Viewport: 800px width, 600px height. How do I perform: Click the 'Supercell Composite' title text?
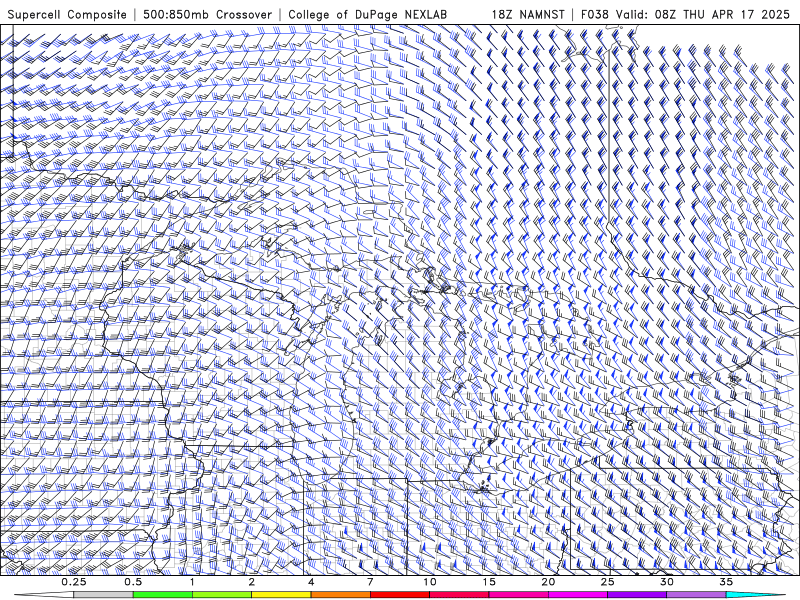coord(67,15)
